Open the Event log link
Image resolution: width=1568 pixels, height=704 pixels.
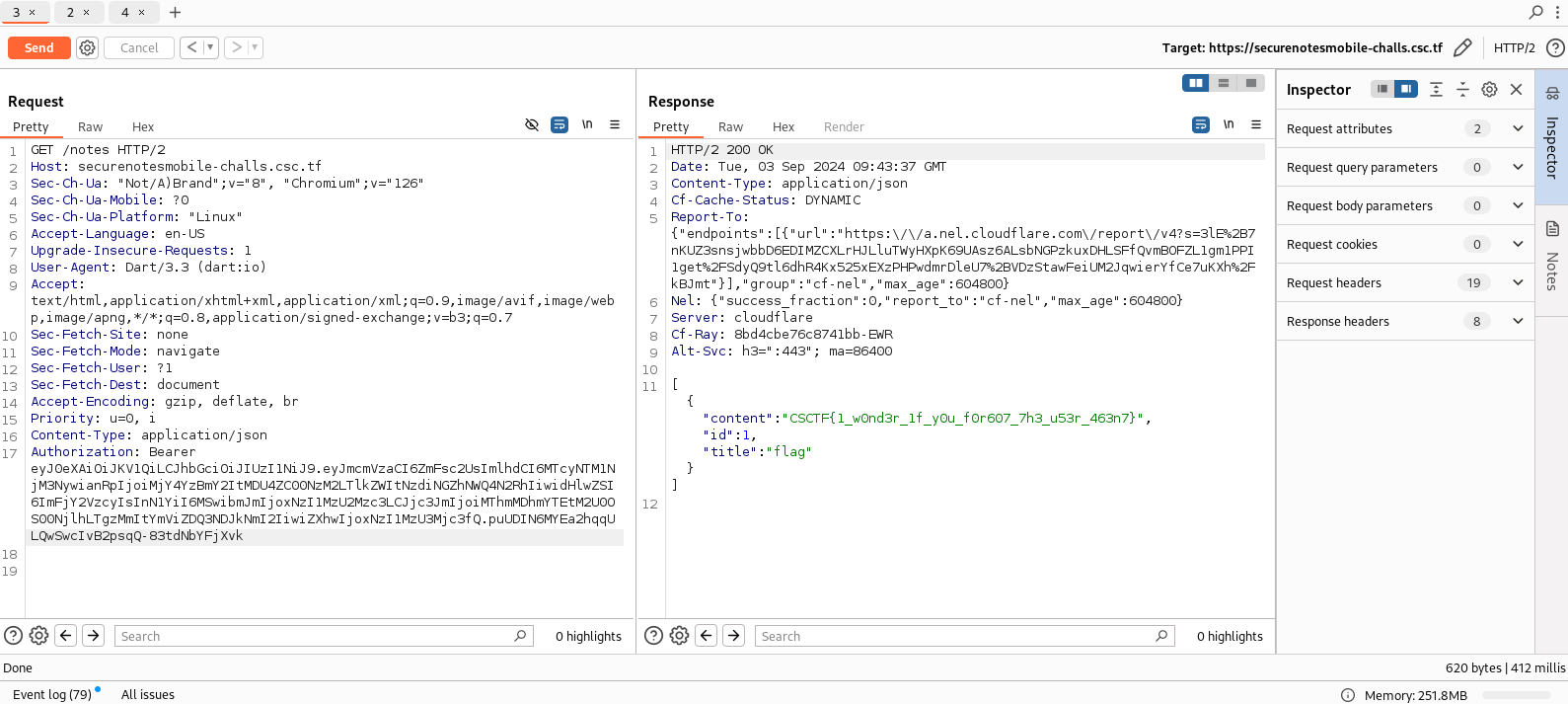coord(51,694)
